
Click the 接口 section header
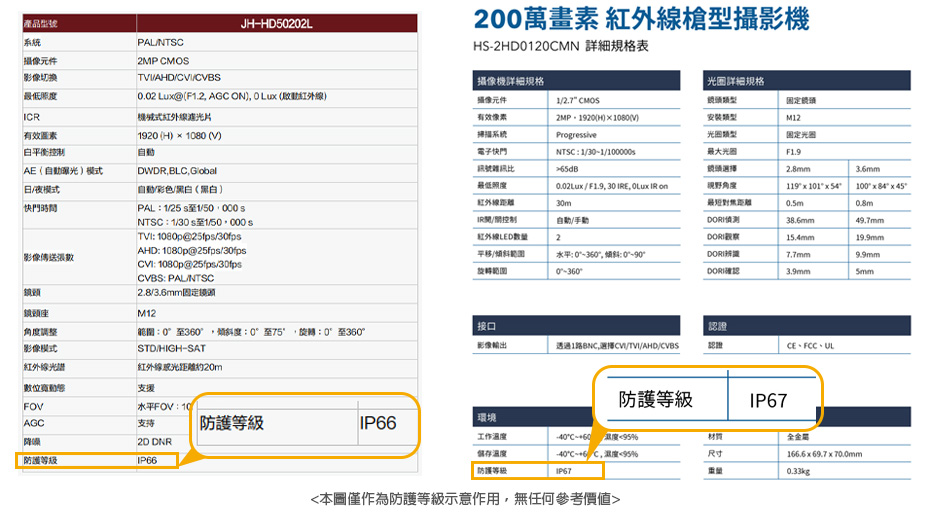click(x=576, y=326)
